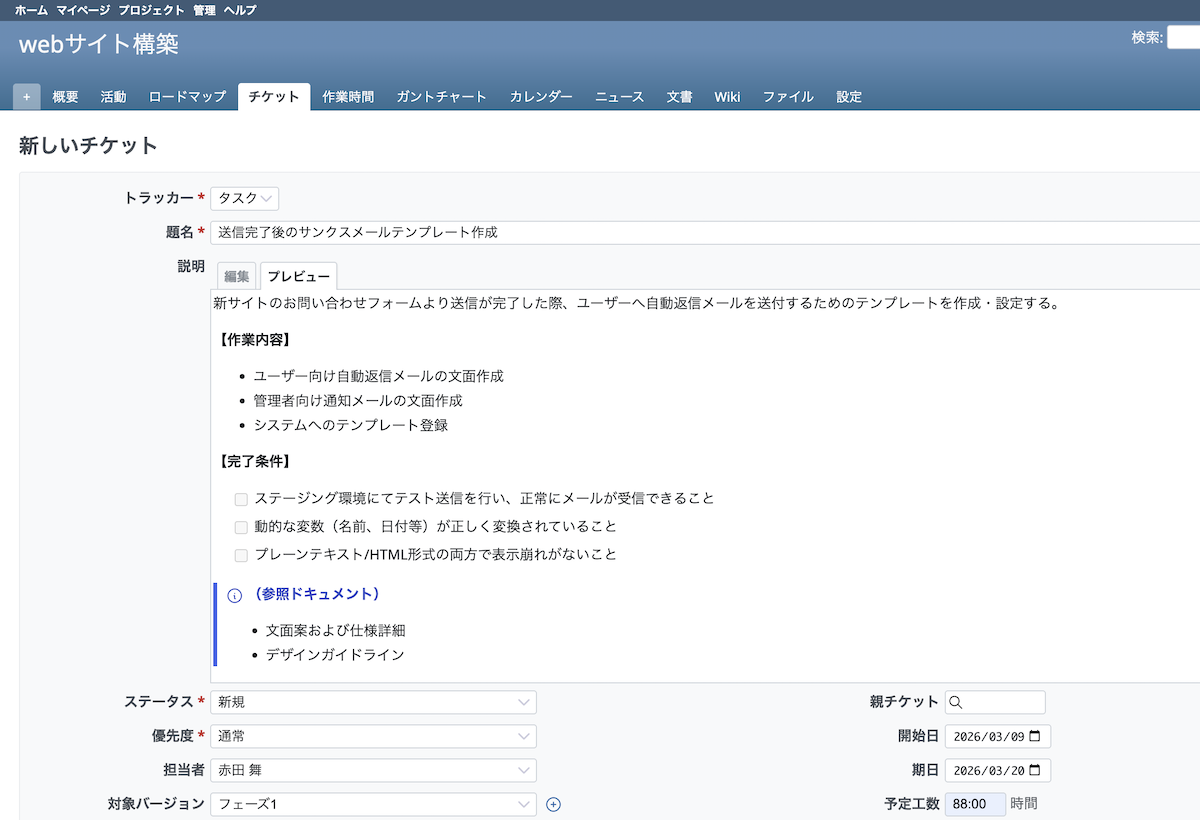Open the トラッカー dropdown showing タスク
The height and width of the screenshot is (820, 1200).
[244, 198]
